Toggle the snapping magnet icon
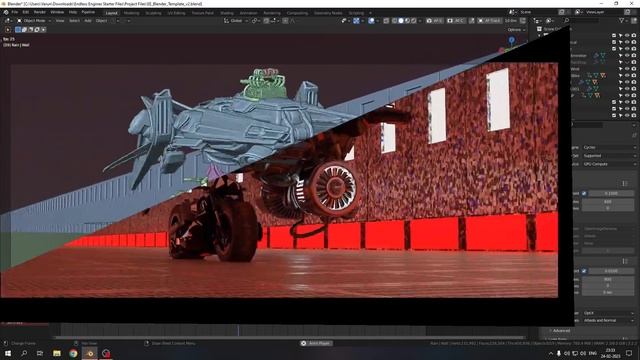Image resolution: width=640 pixels, height=360 pixels. tap(267, 20)
